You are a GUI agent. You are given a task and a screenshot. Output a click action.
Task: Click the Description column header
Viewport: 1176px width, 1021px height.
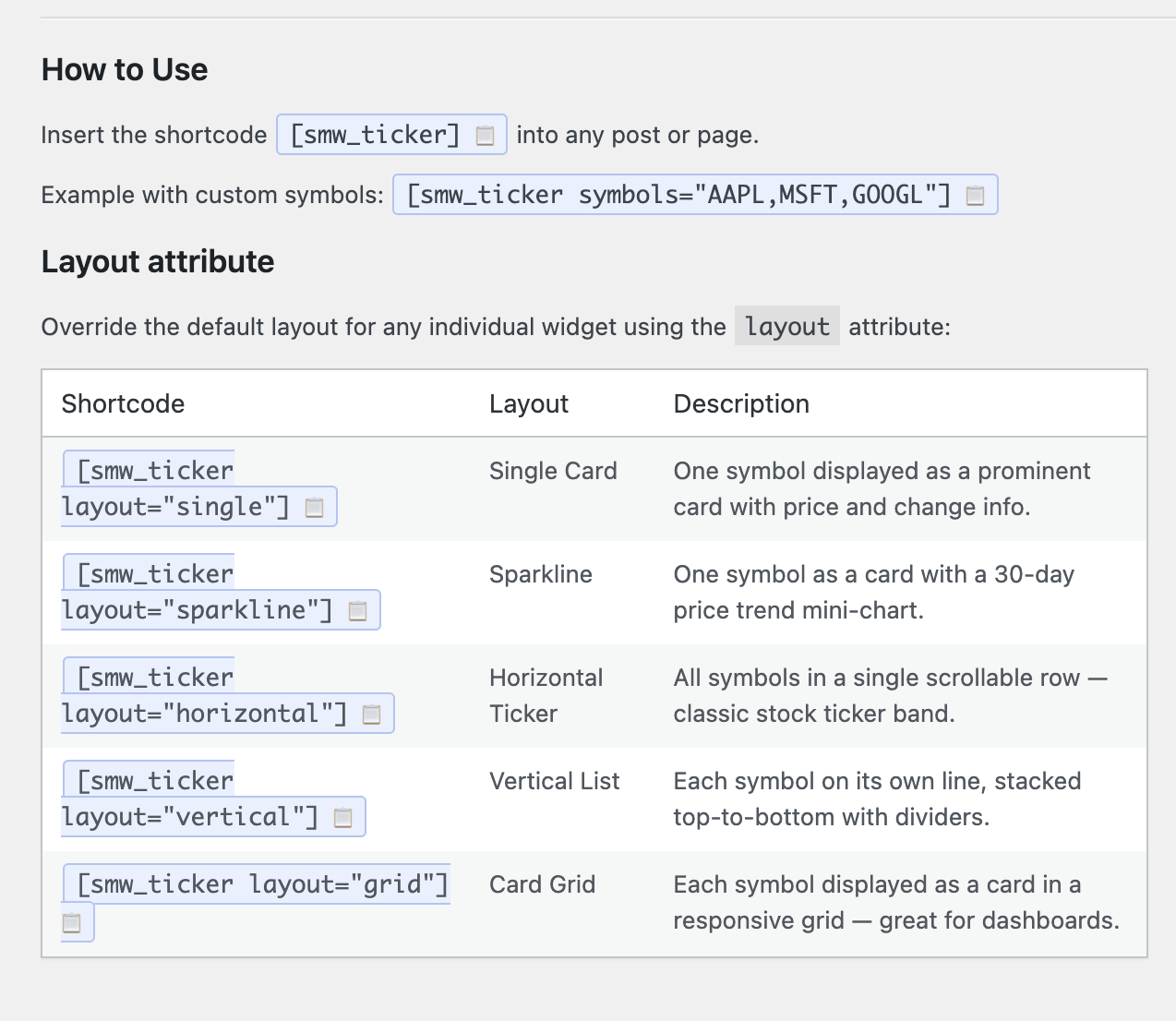(740, 403)
